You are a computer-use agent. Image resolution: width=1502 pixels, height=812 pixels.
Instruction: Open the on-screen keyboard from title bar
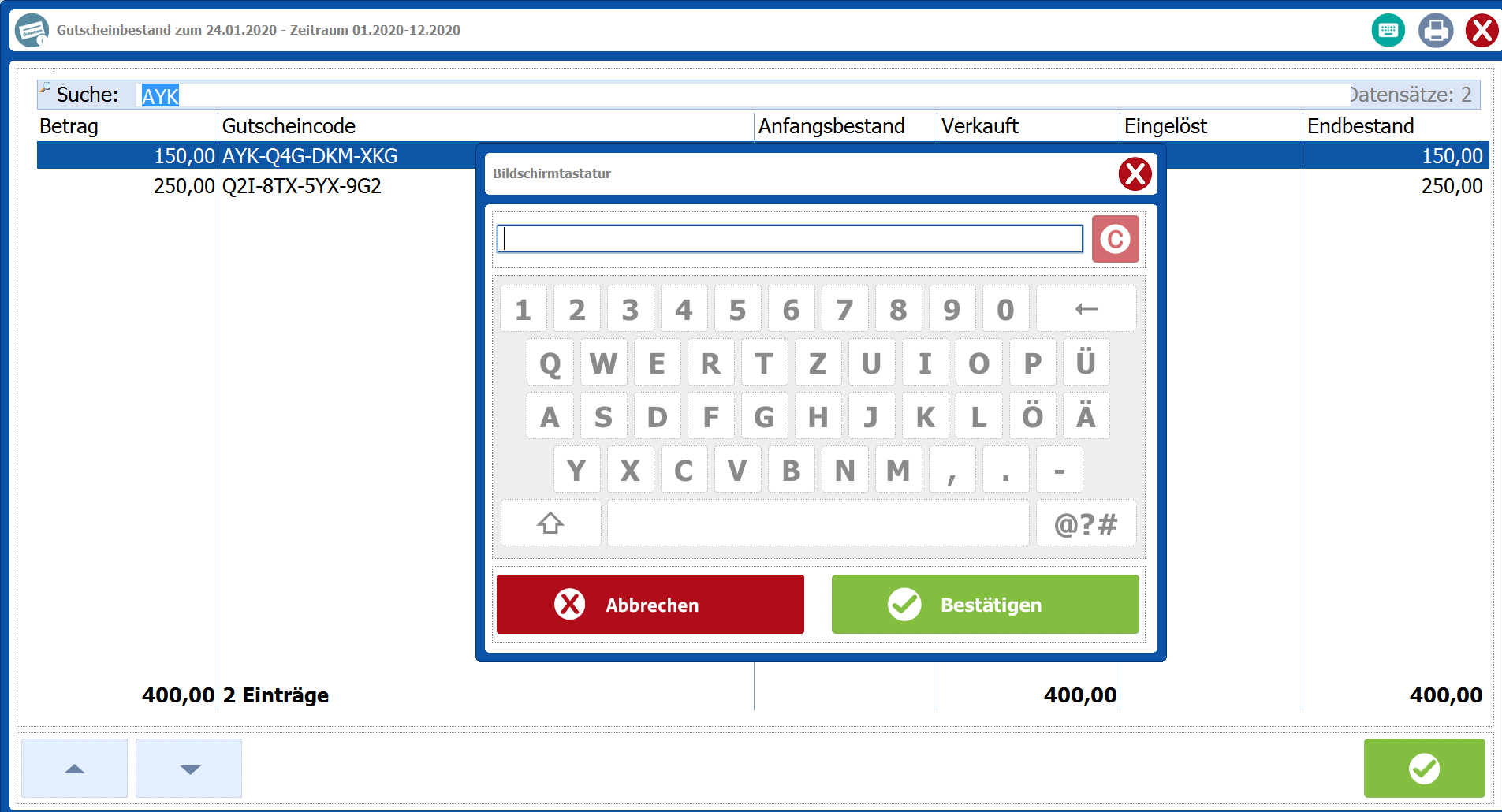[x=1388, y=31]
